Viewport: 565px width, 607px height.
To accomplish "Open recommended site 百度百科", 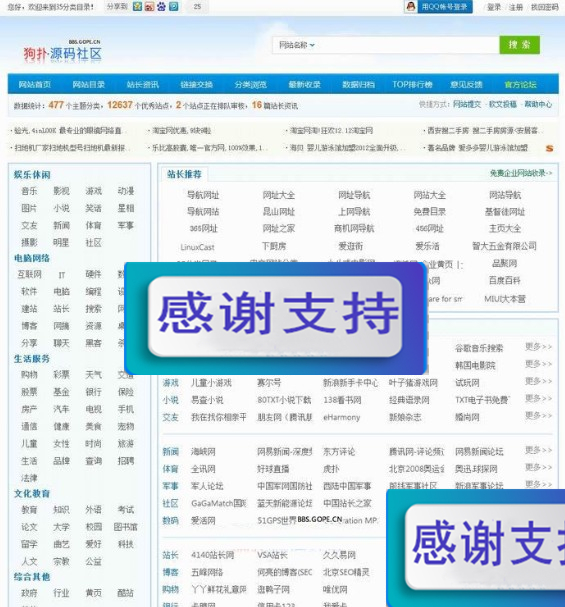I will pos(505,280).
